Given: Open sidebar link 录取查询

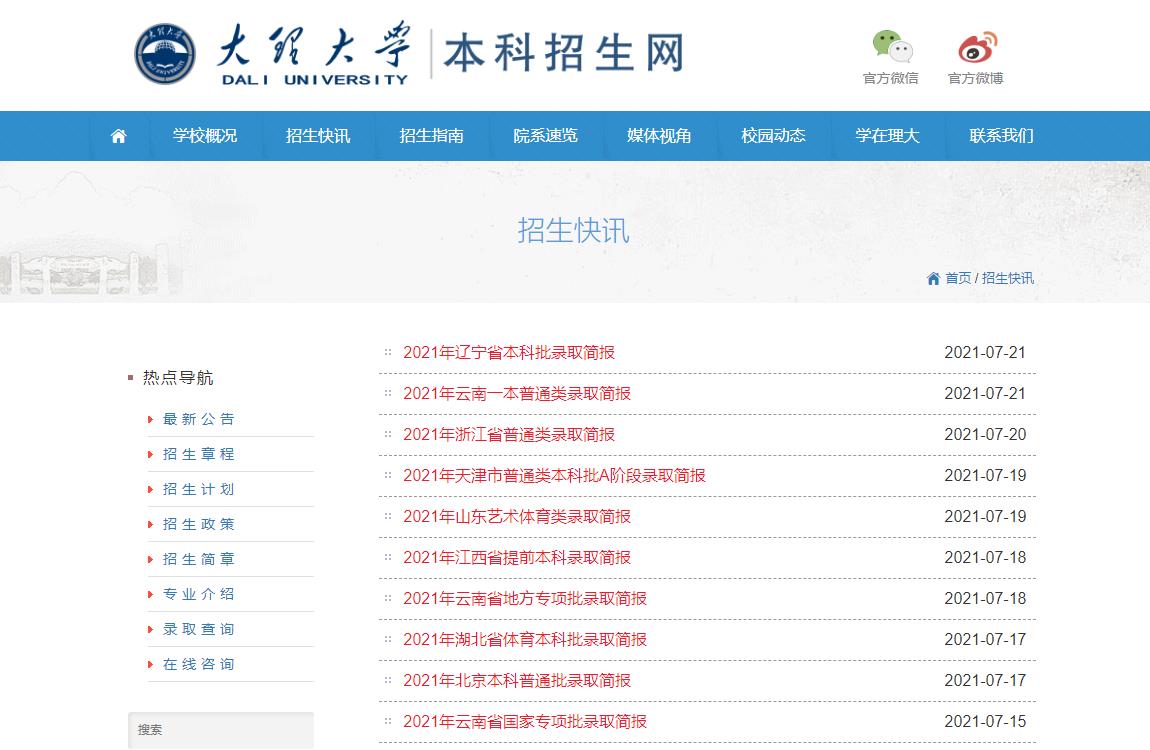Looking at the screenshot, I should pyautogui.click(x=199, y=629).
